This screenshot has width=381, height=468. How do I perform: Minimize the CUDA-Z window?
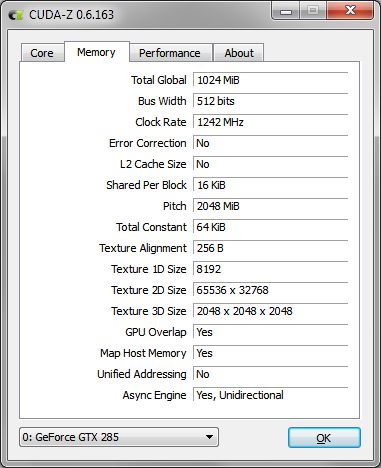286,11
